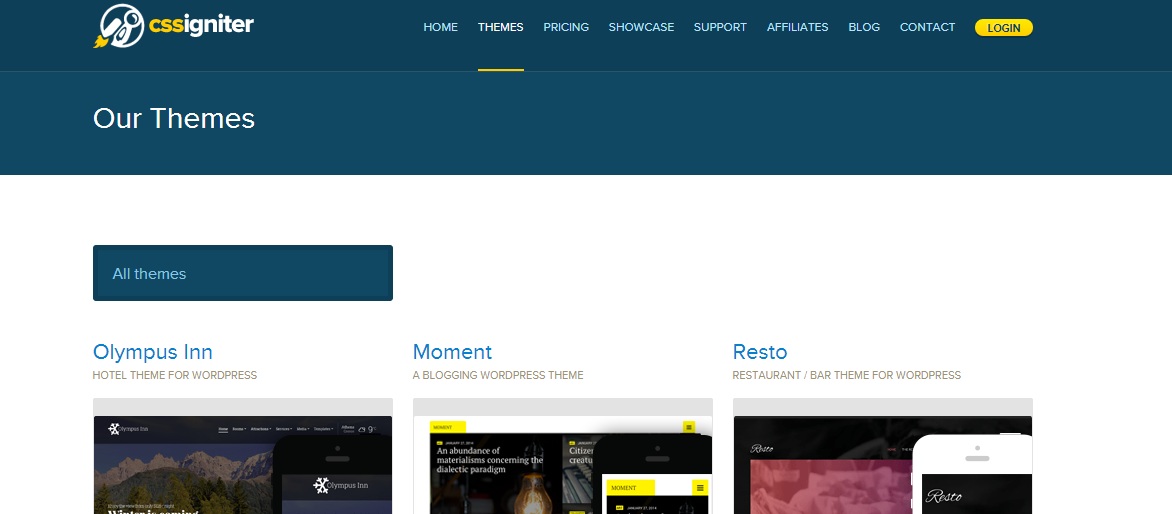Go to the Blog page

864,27
